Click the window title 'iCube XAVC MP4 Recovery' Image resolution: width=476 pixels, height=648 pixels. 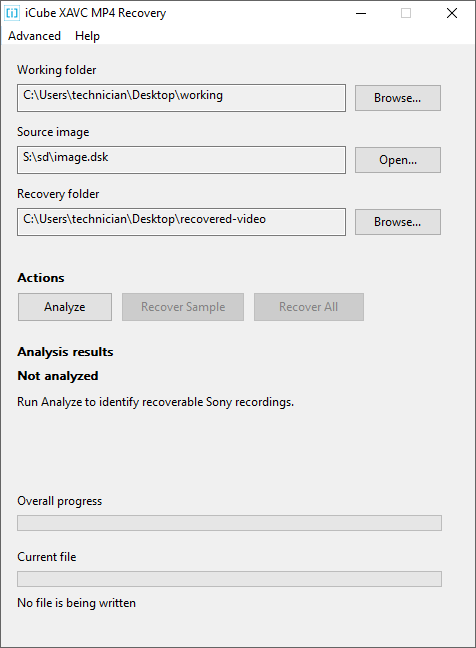[95, 13]
